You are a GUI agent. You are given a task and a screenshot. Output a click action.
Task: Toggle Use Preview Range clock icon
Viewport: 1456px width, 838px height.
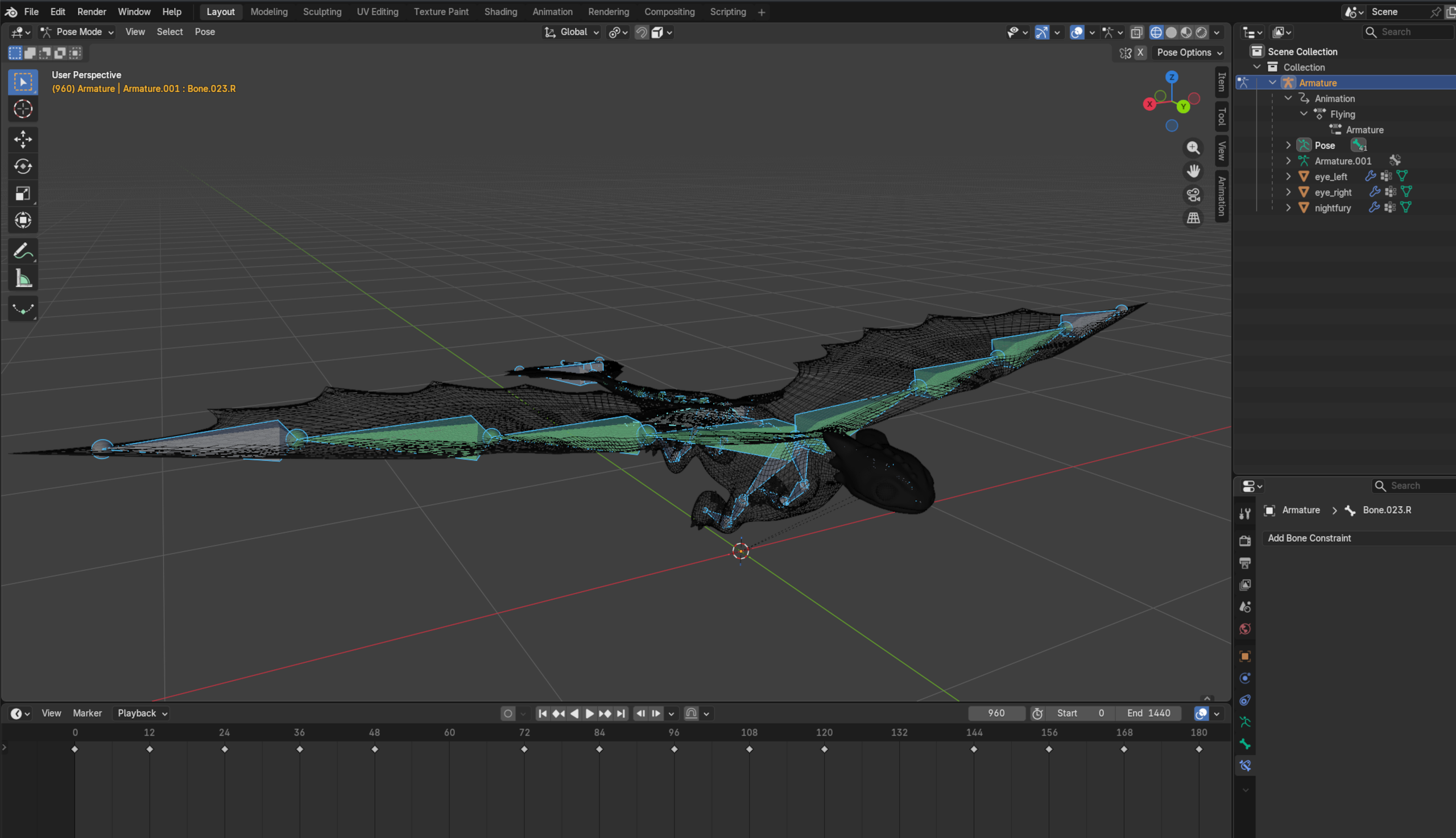tap(1037, 713)
